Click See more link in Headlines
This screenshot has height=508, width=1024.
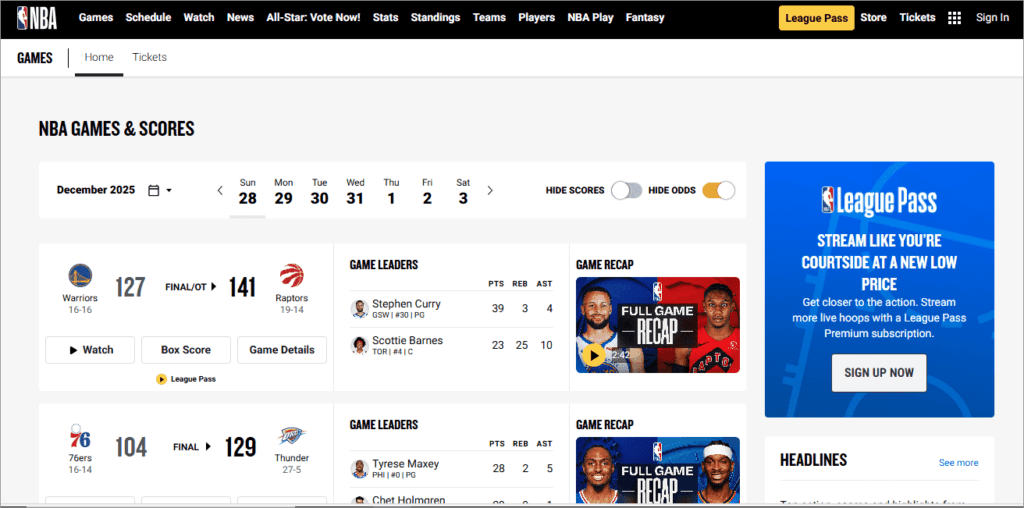tap(959, 463)
